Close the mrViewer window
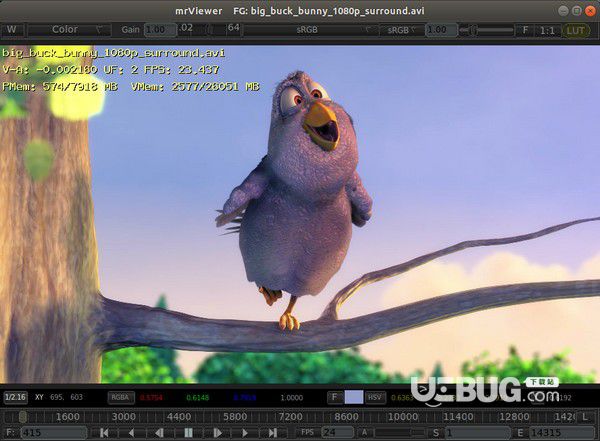 tap(590, 11)
